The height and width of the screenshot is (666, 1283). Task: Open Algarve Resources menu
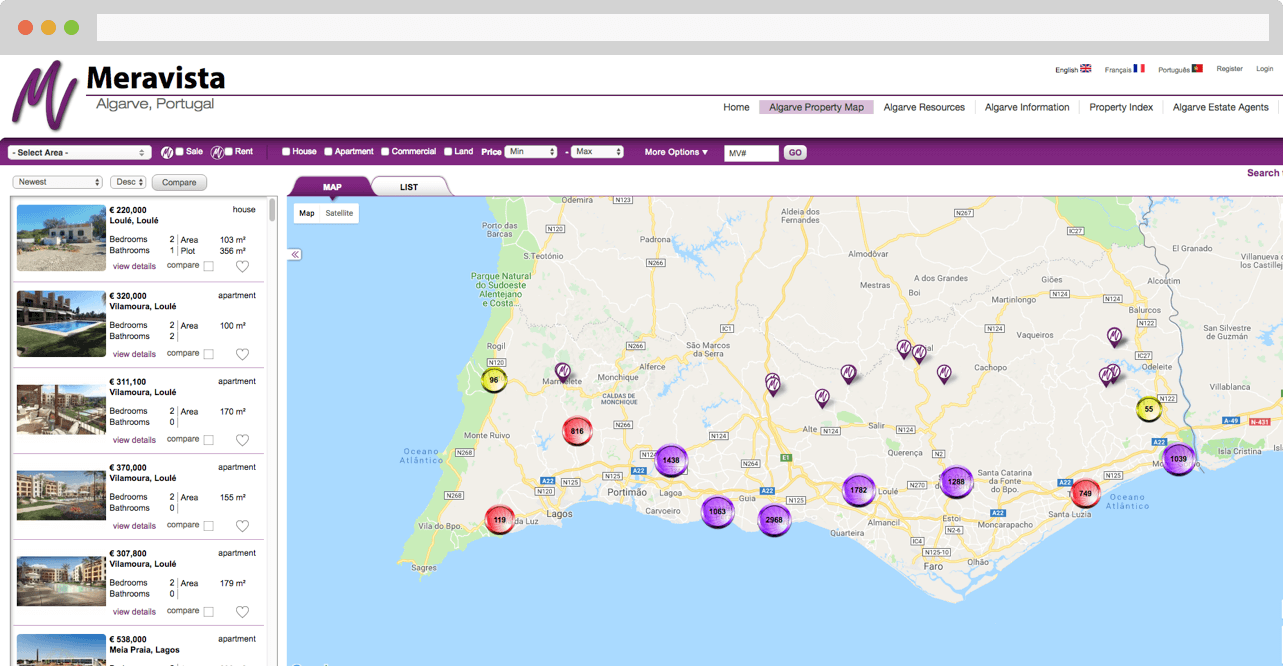(x=924, y=107)
